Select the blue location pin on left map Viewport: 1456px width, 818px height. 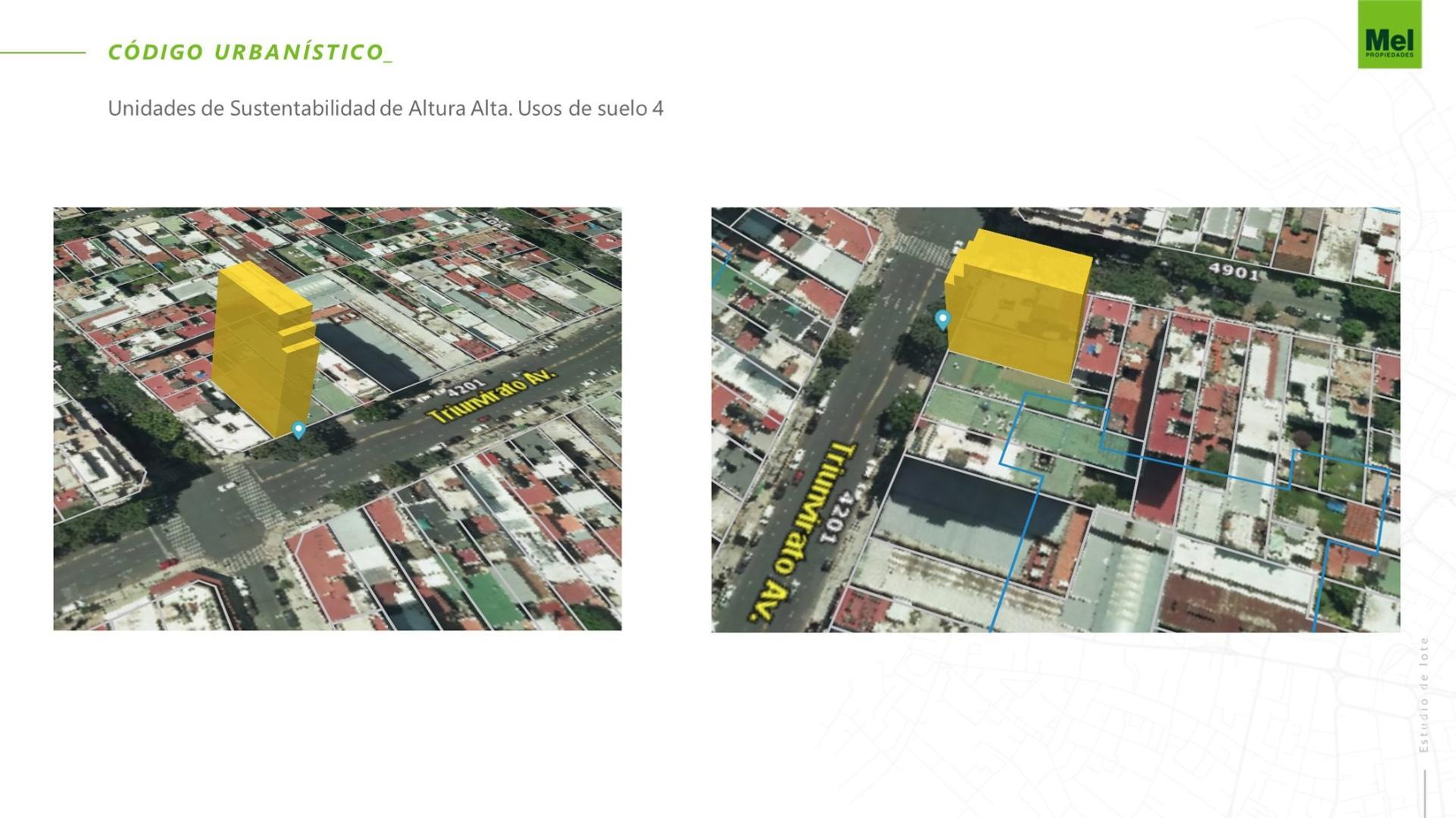(x=298, y=429)
